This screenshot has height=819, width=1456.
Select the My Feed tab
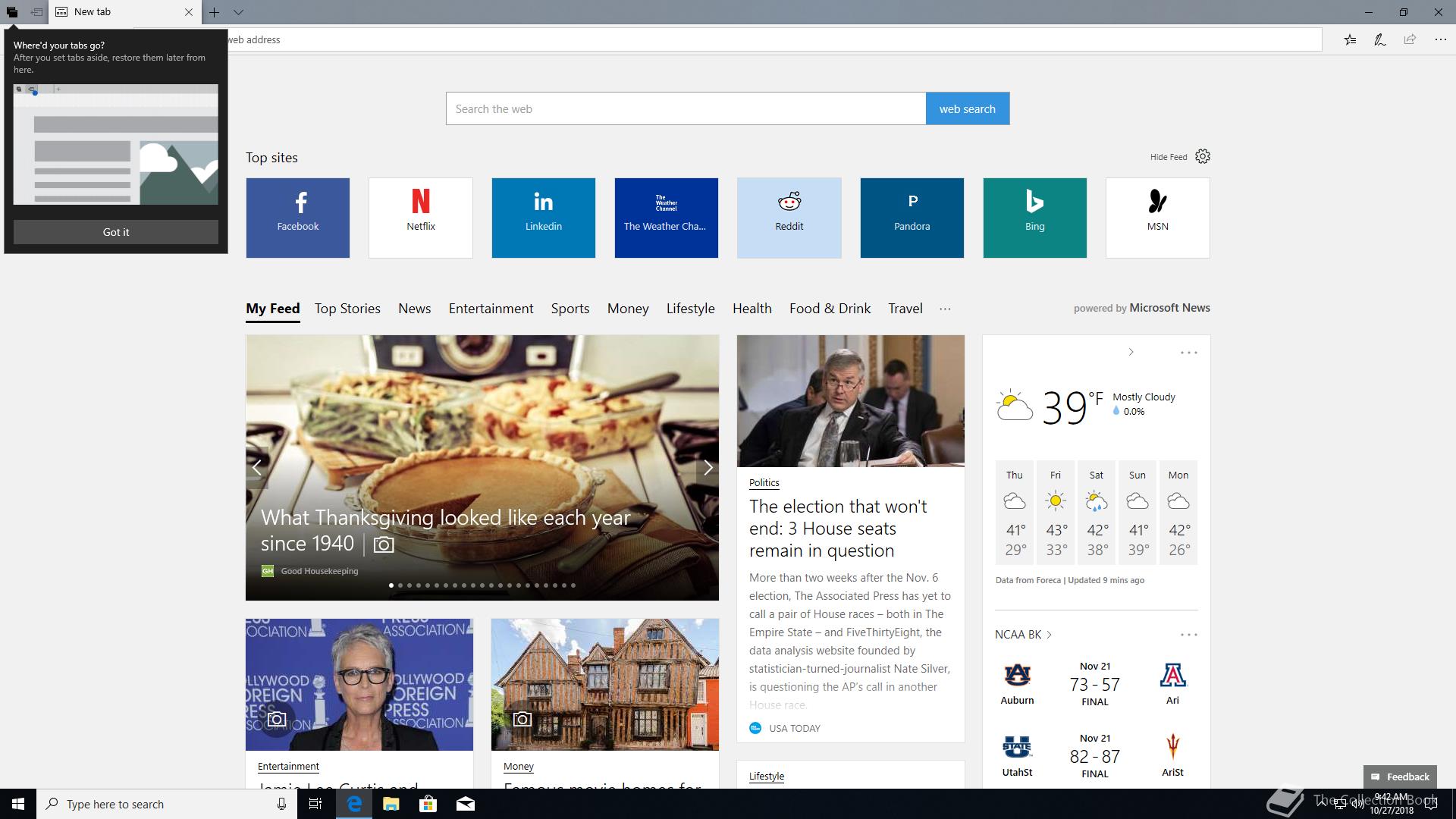click(272, 309)
